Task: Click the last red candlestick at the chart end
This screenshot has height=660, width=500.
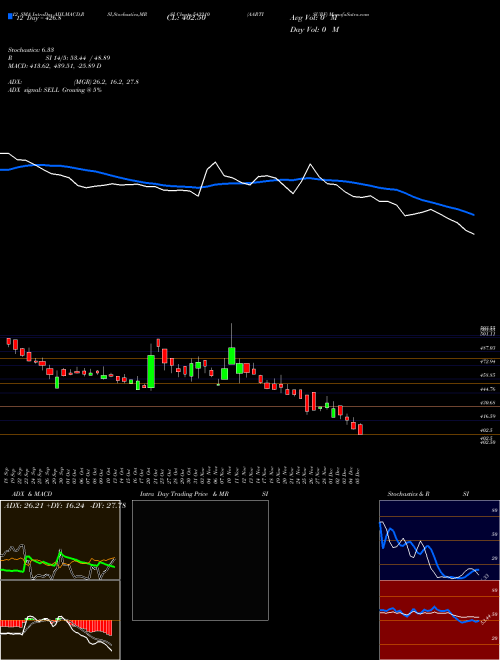Action: point(360,429)
